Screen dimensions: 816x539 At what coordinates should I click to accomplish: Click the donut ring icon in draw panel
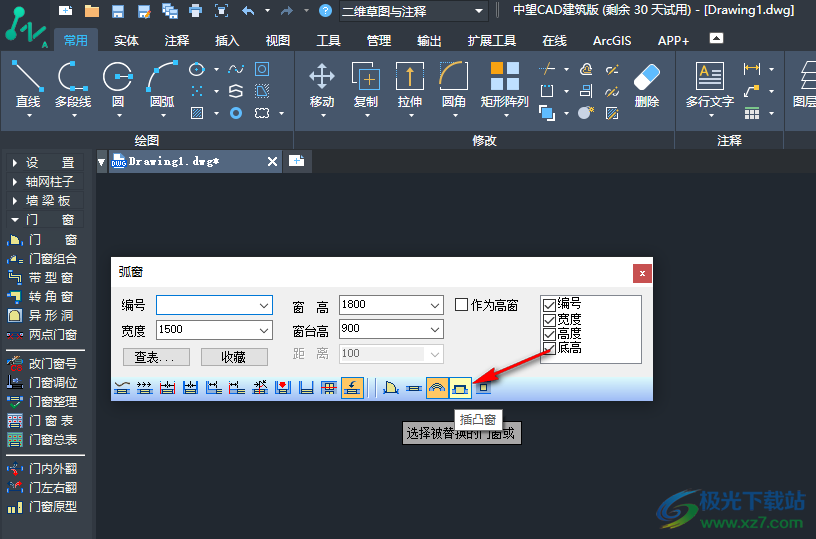(236, 113)
